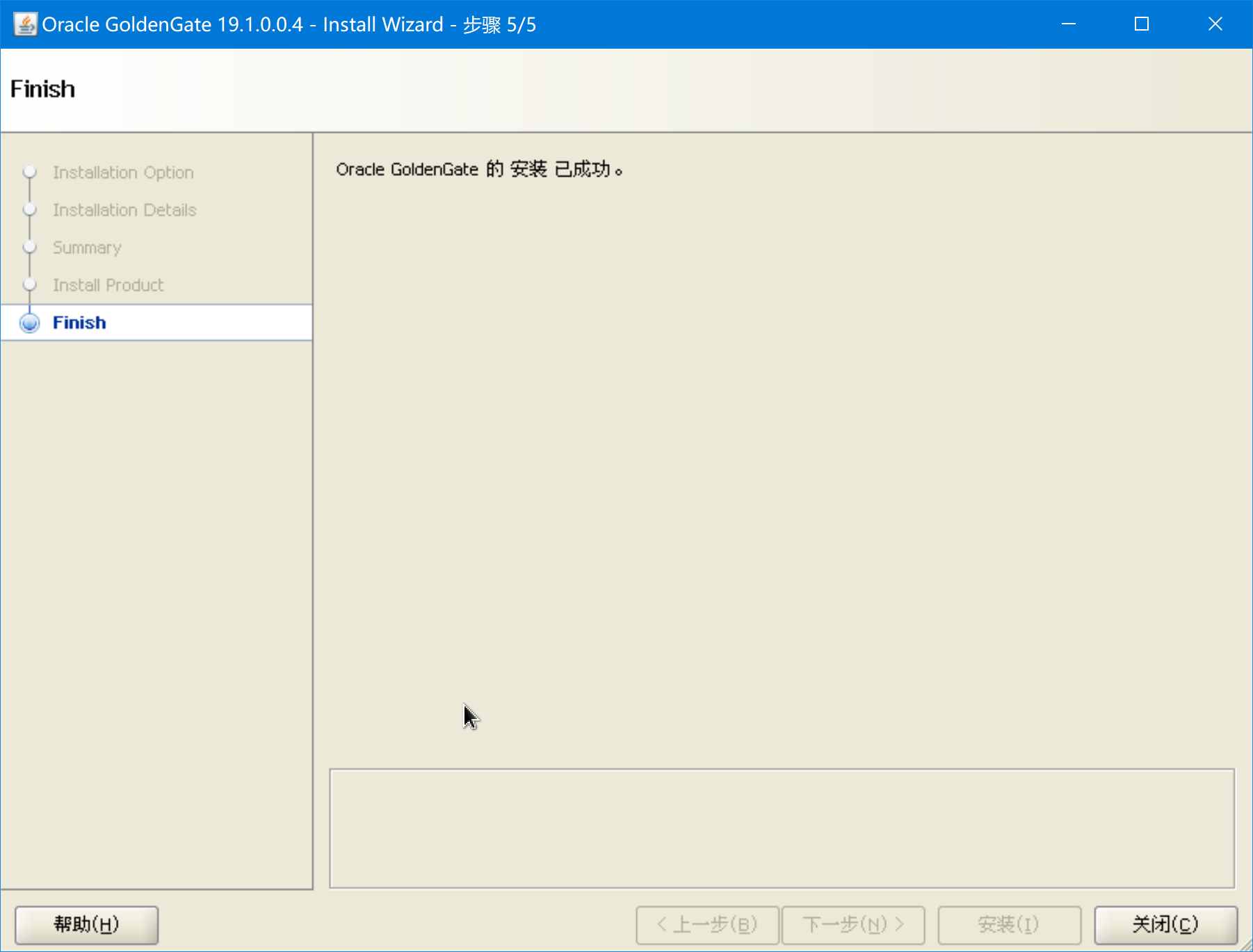Click the empty message box below the content
This screenshot has width=1253, height=952.
pos(782,828)
